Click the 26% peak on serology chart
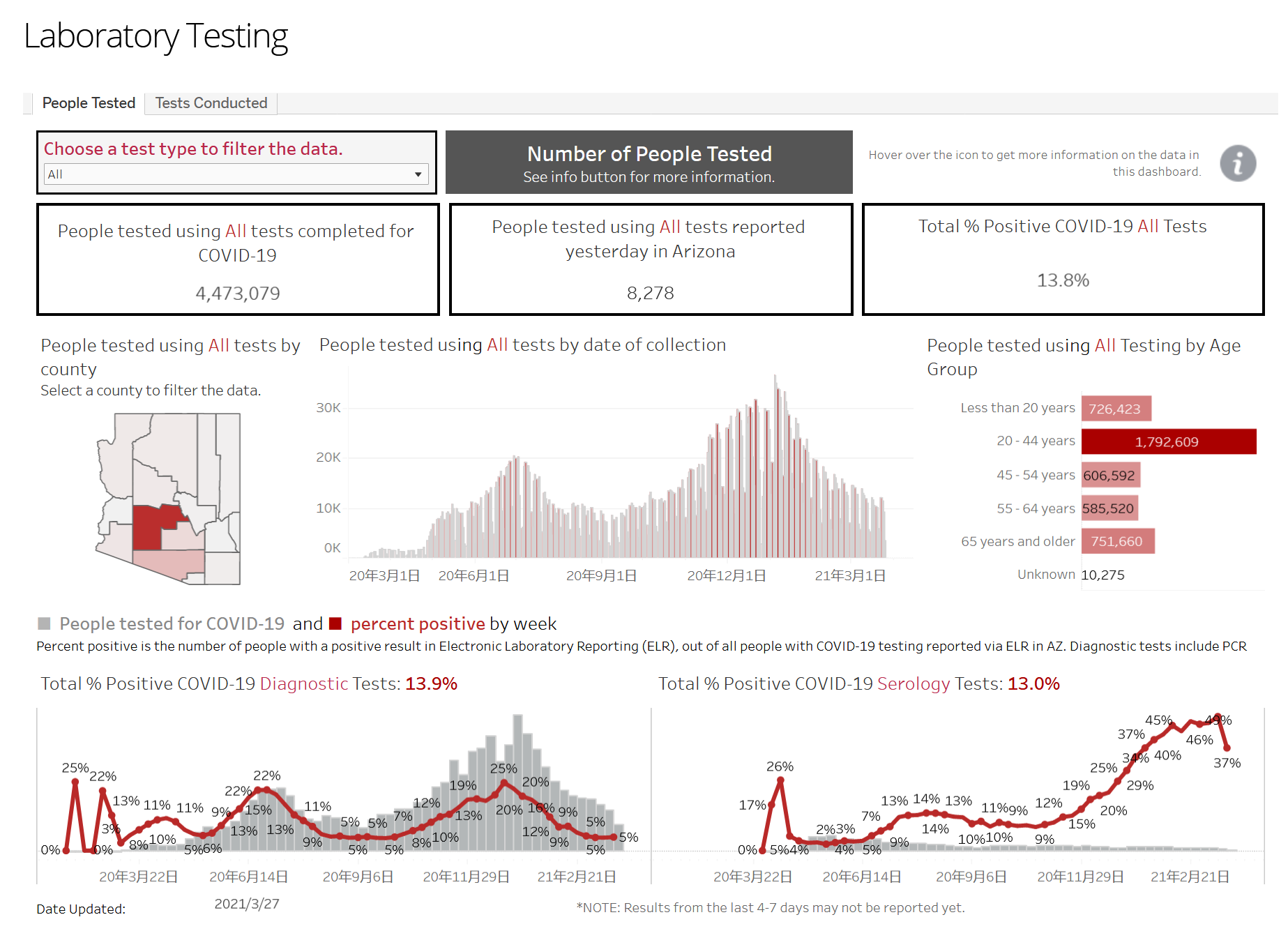Image resolution: width=1288 pixels, height=931 pixels. click(x=780, y=780)
